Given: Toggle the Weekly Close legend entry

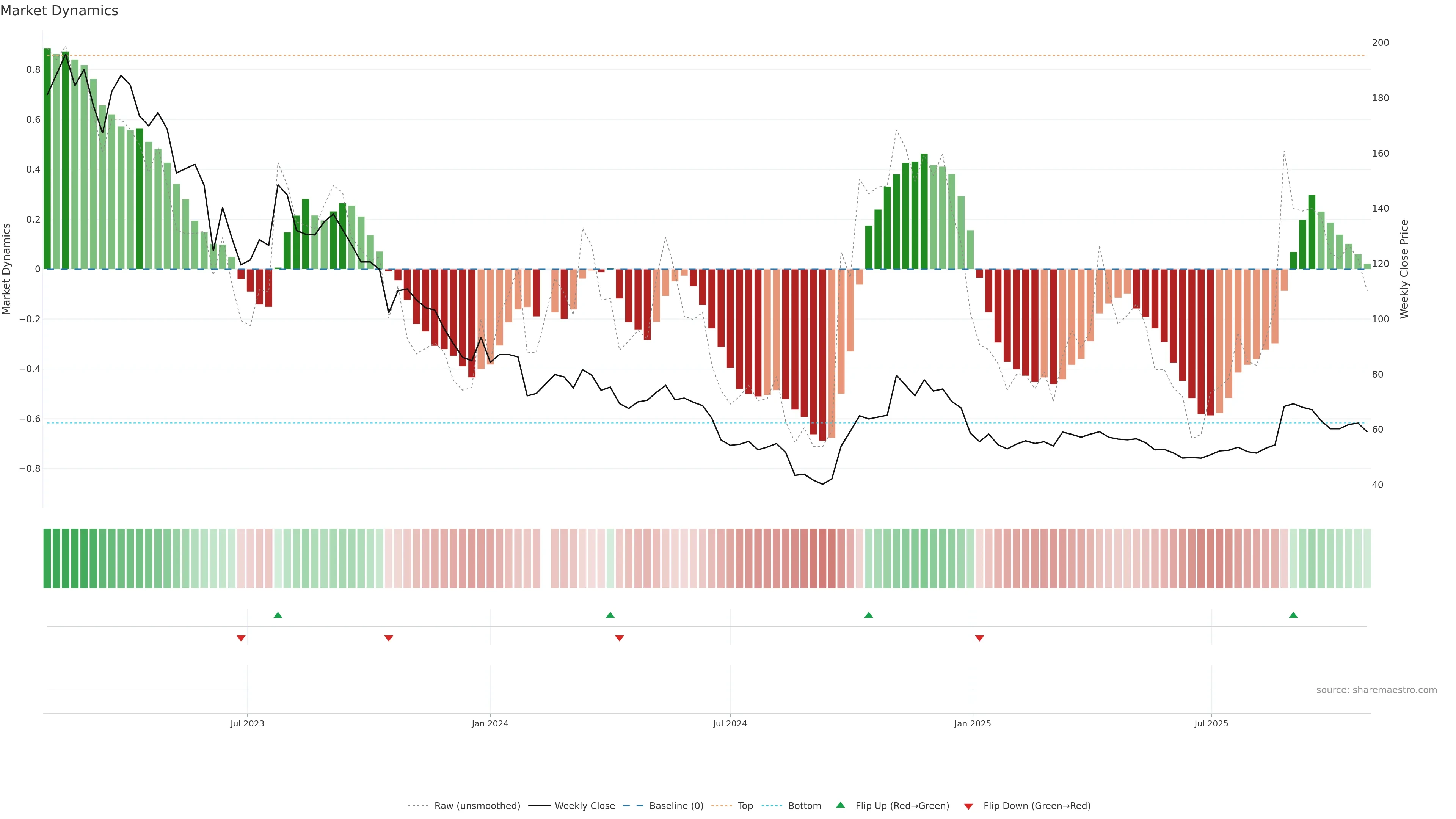Looking at the screenshot, I should (x=584, y=806).
